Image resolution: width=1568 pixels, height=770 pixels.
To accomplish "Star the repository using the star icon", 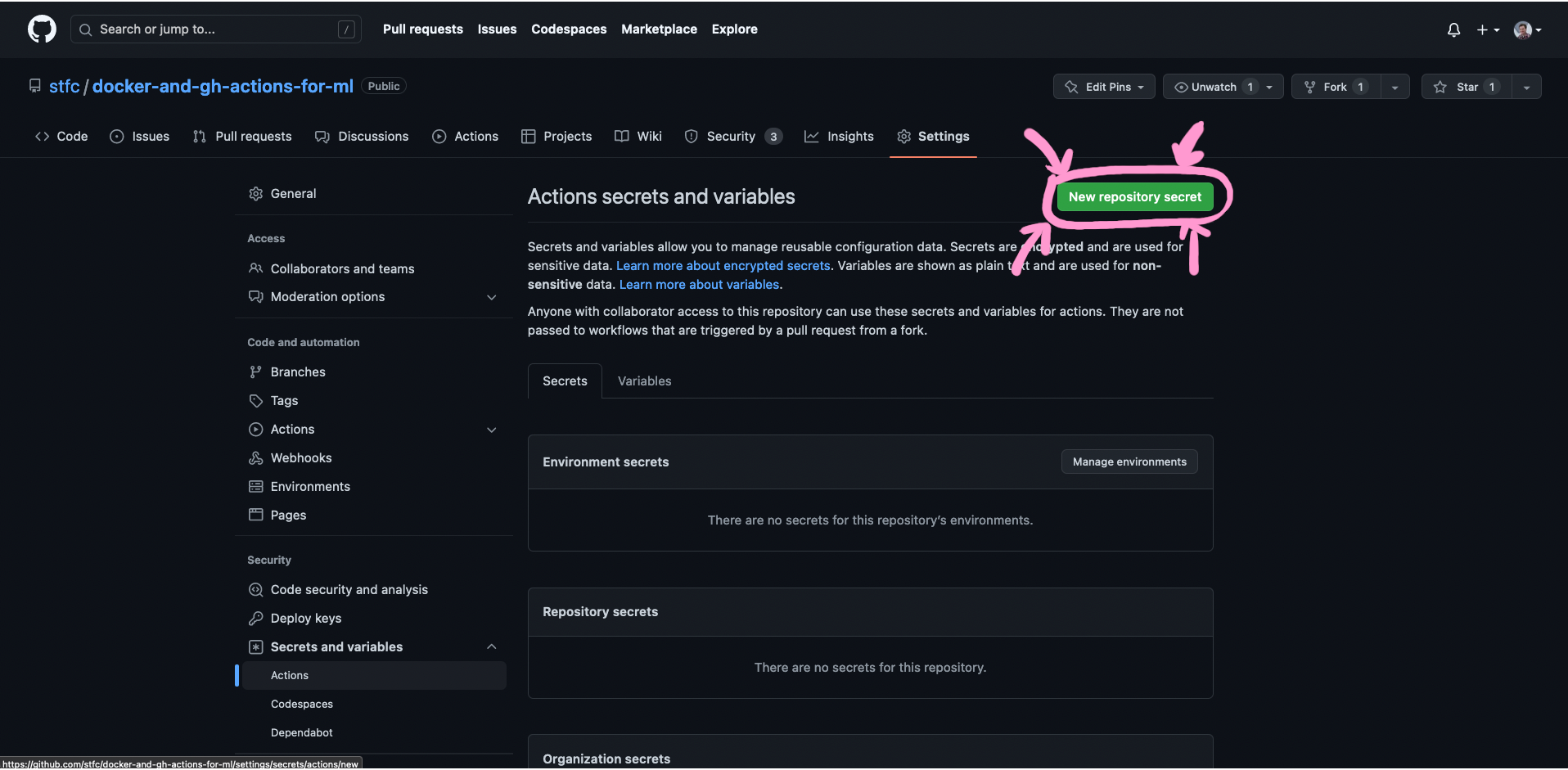I will [x=1439, y=87].
